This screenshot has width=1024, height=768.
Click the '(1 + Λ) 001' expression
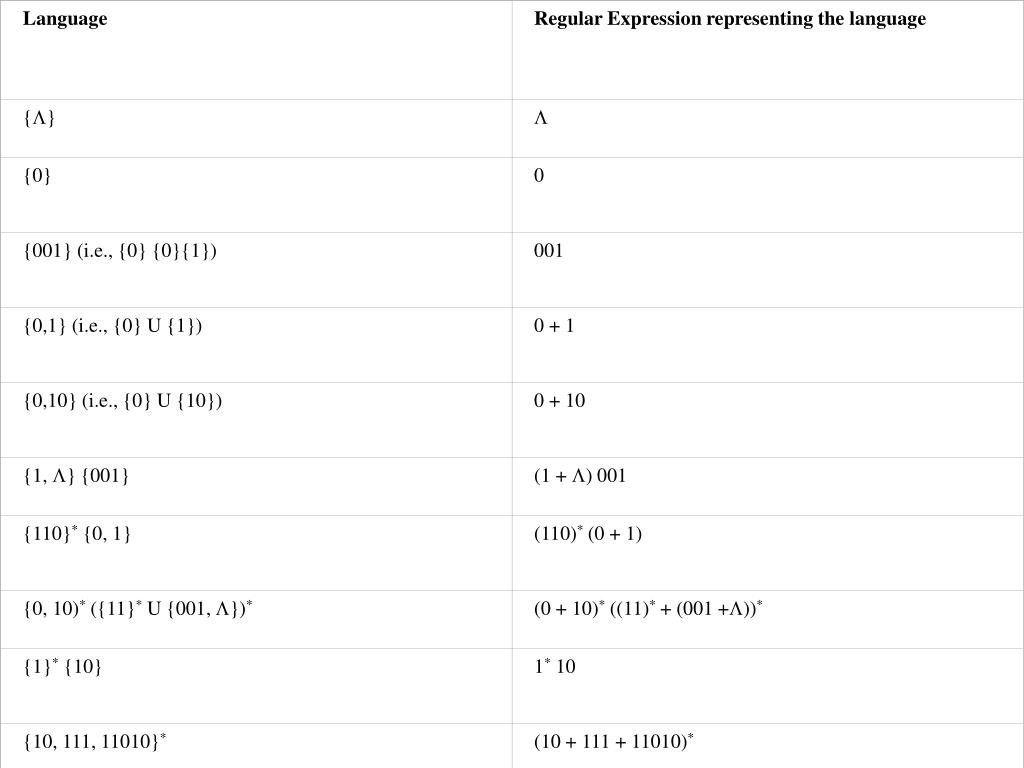click(580, 476)
